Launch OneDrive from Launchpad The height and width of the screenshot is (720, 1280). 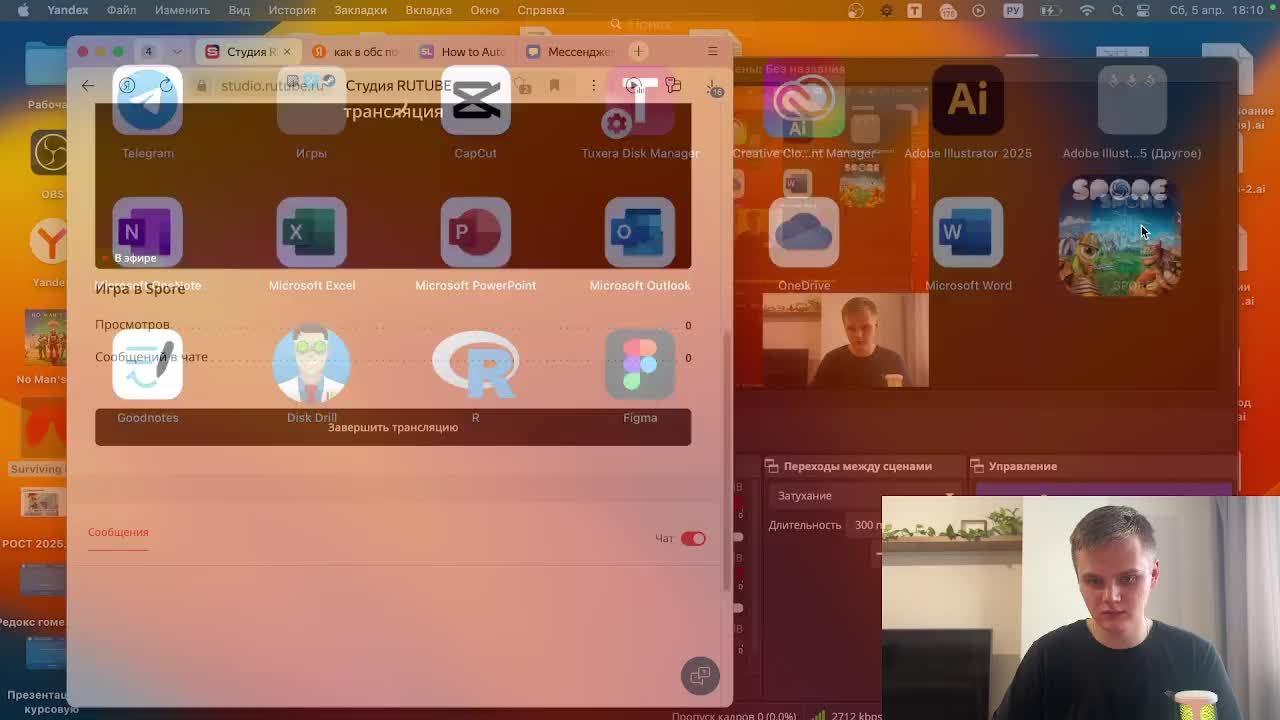(804, 232)
